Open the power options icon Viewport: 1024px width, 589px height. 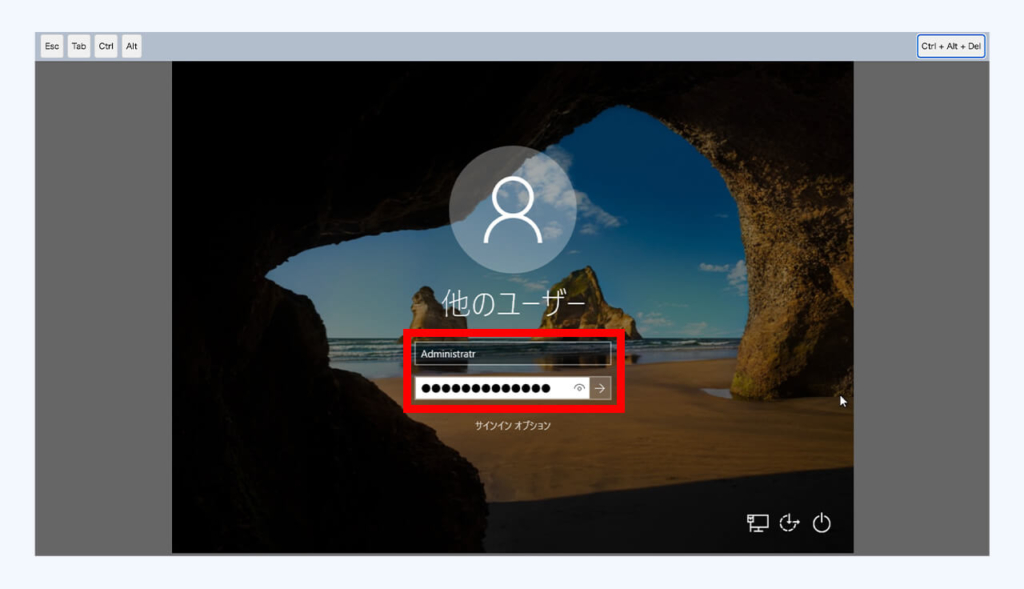822,523
